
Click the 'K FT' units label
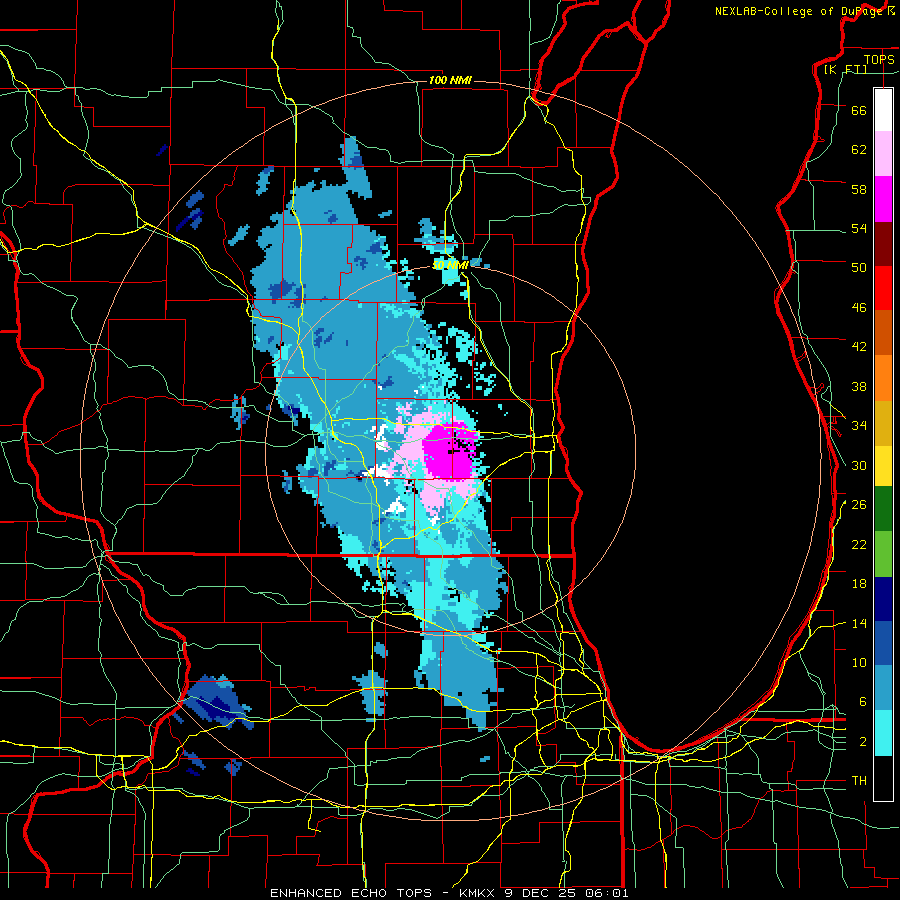tap(845, 69)
